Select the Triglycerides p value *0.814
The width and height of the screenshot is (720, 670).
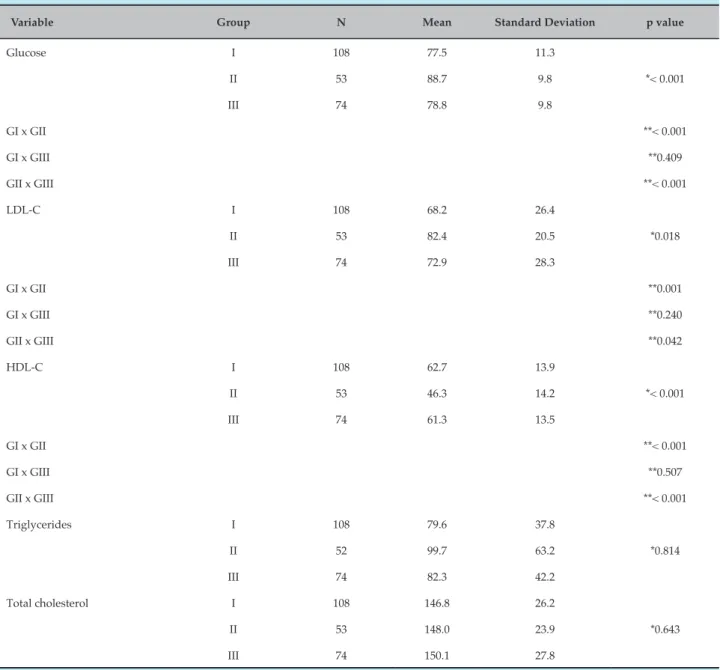tap(665, 551)
